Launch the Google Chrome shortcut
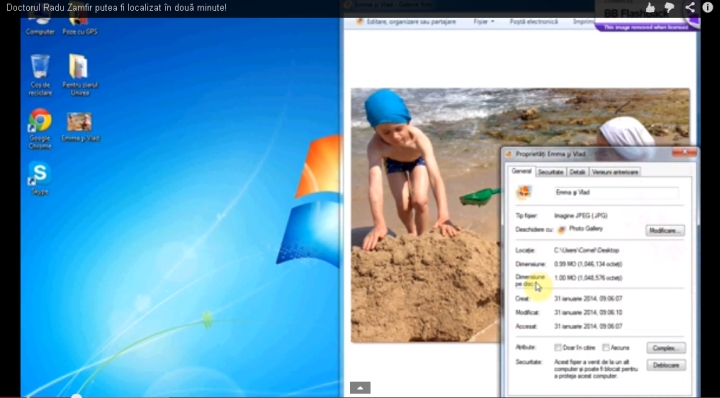The width and height of the screenshot is (720, 398). click(x=40, y=129)
